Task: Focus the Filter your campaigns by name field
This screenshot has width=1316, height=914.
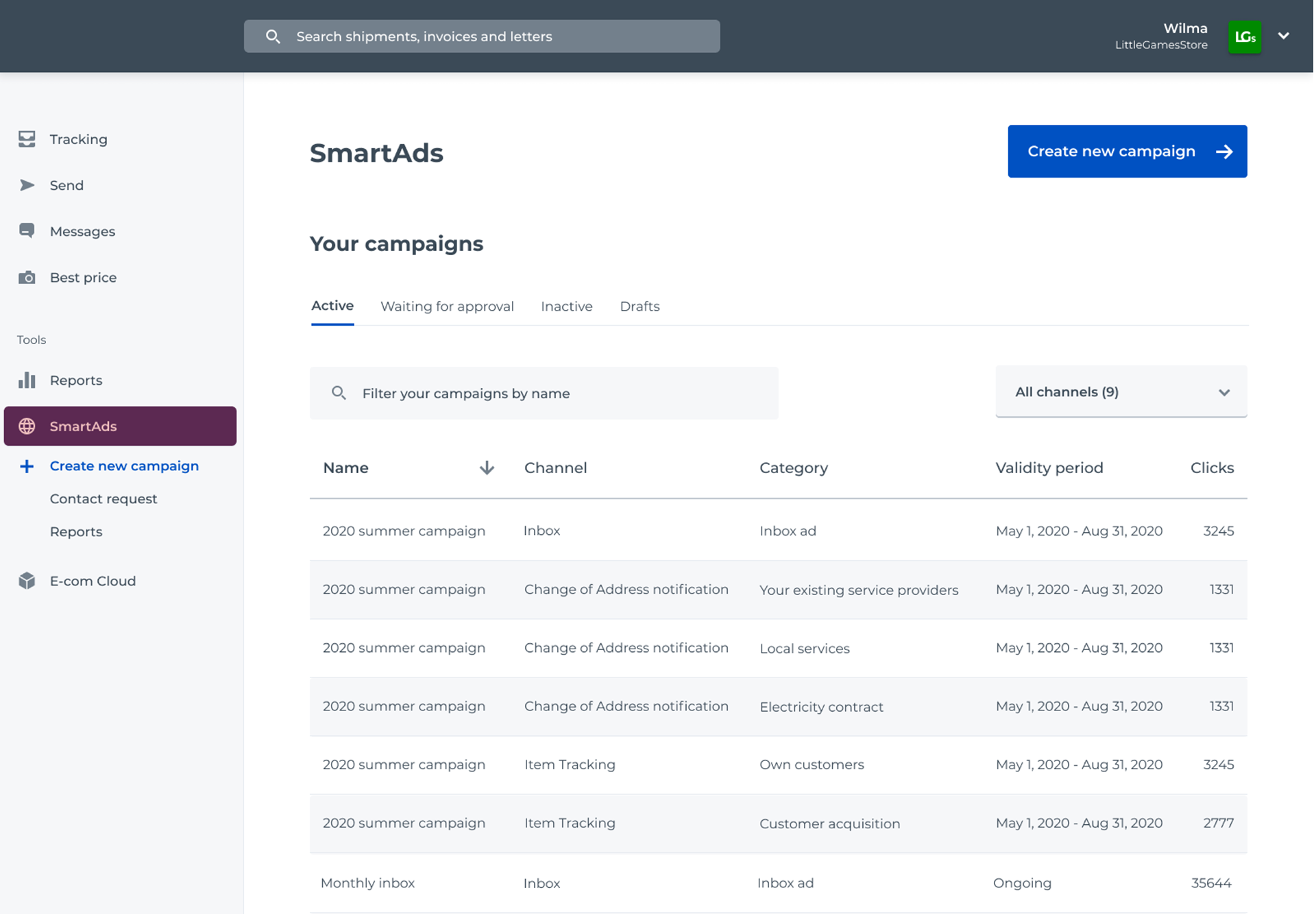Action: [544, 394]
